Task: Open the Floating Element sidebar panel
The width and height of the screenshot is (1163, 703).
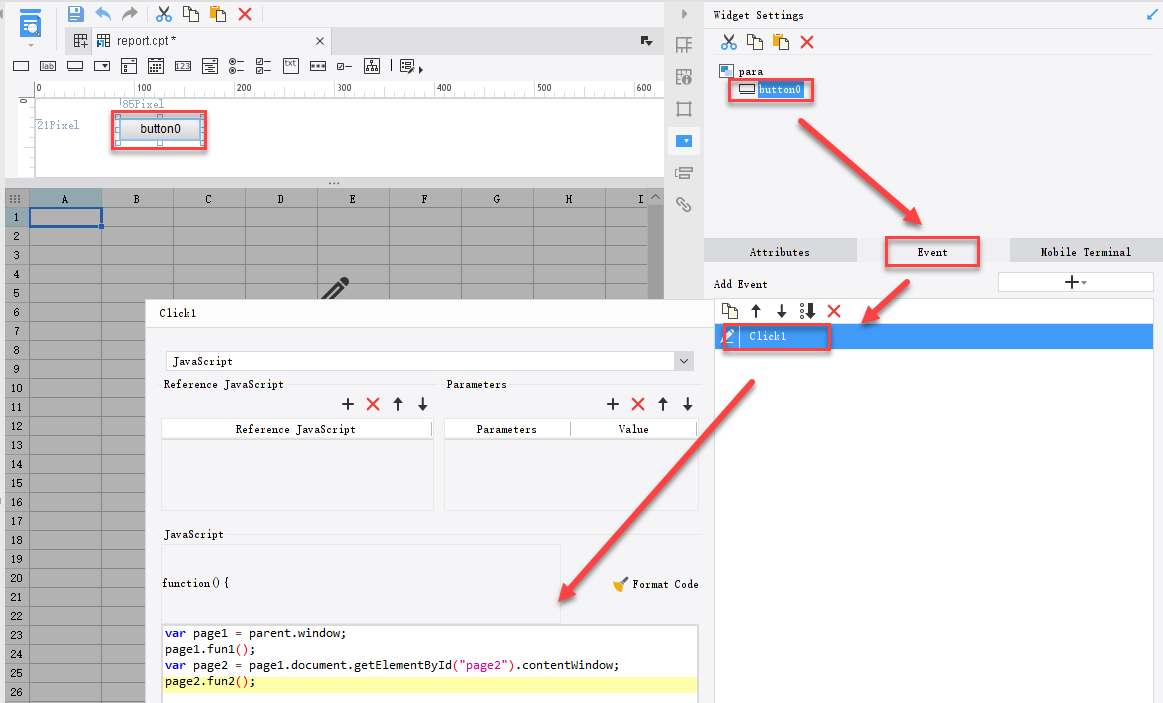Action: coord(684,109)
